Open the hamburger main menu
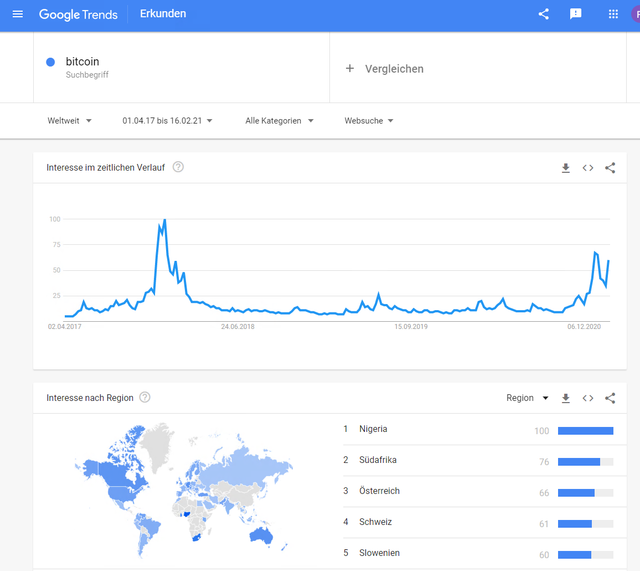The width and height of the screenshot is (640, 571). (x=17, y=14)
